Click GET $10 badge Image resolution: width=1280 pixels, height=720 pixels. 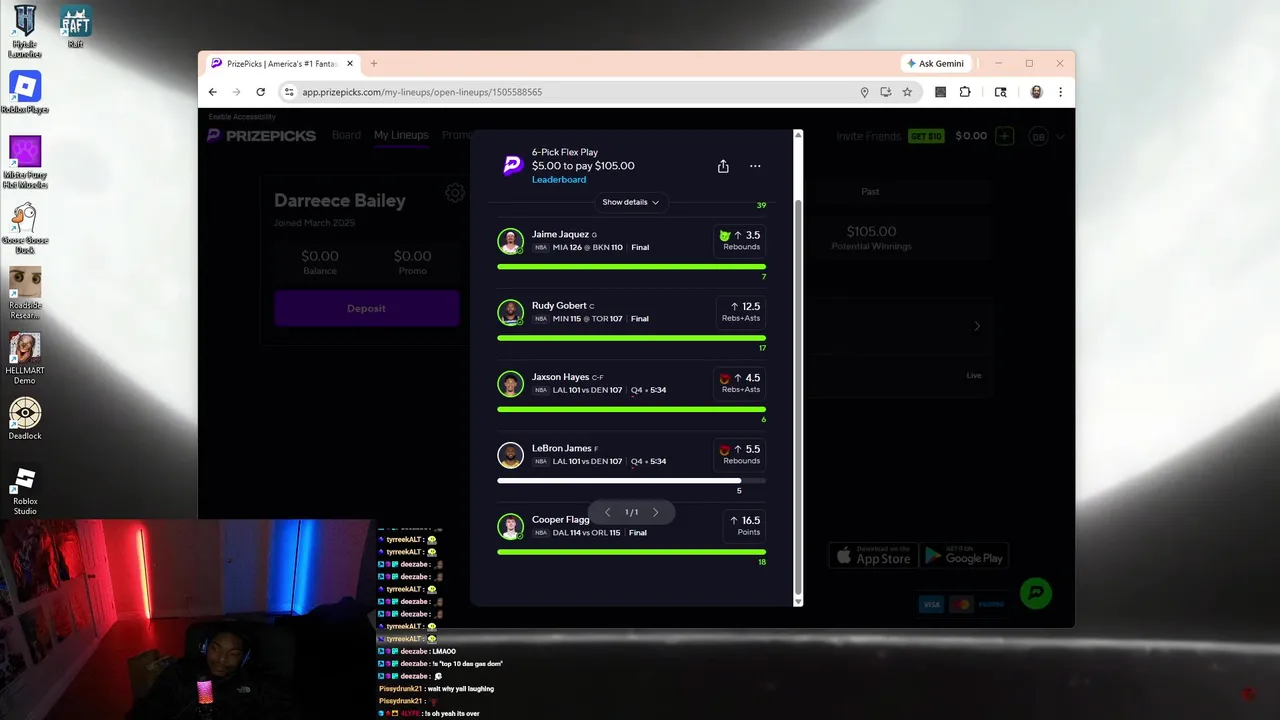point(926,136)
